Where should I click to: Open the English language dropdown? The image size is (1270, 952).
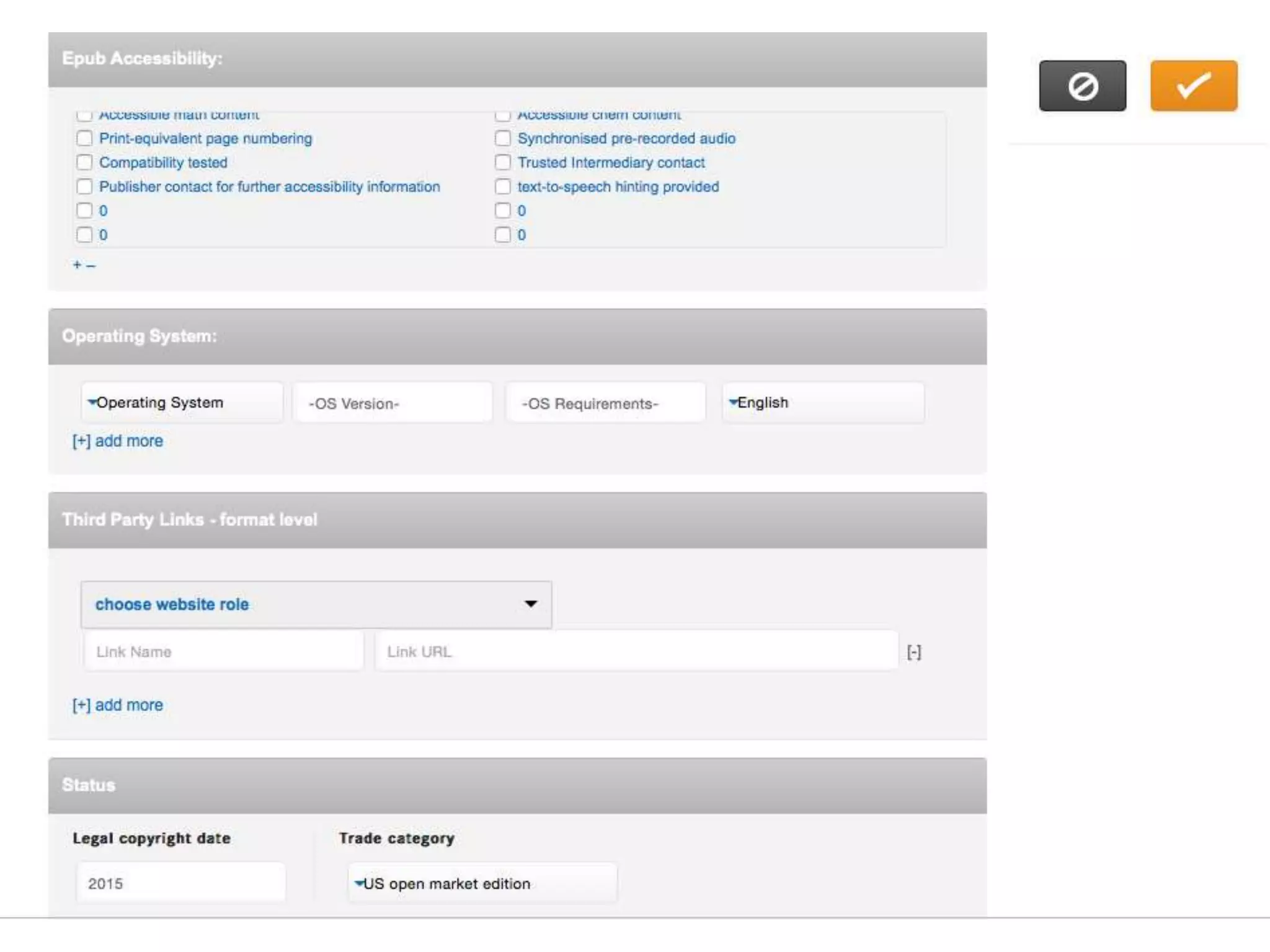(x=823, y=403)
